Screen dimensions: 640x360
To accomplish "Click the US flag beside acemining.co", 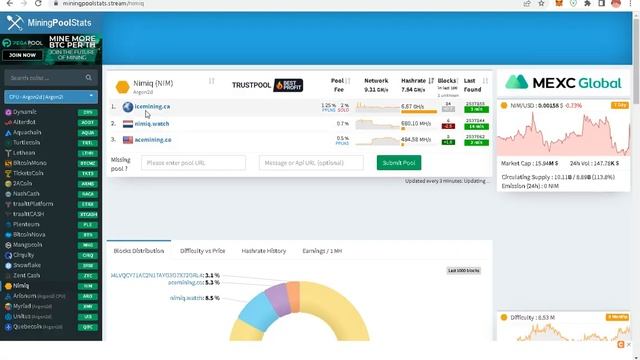I will tap(128, 140).
